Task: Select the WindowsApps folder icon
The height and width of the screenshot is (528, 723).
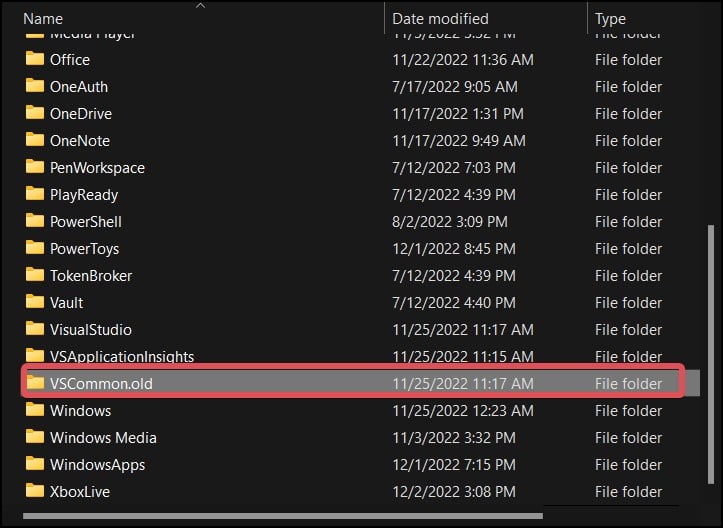Action: point(35,464)
